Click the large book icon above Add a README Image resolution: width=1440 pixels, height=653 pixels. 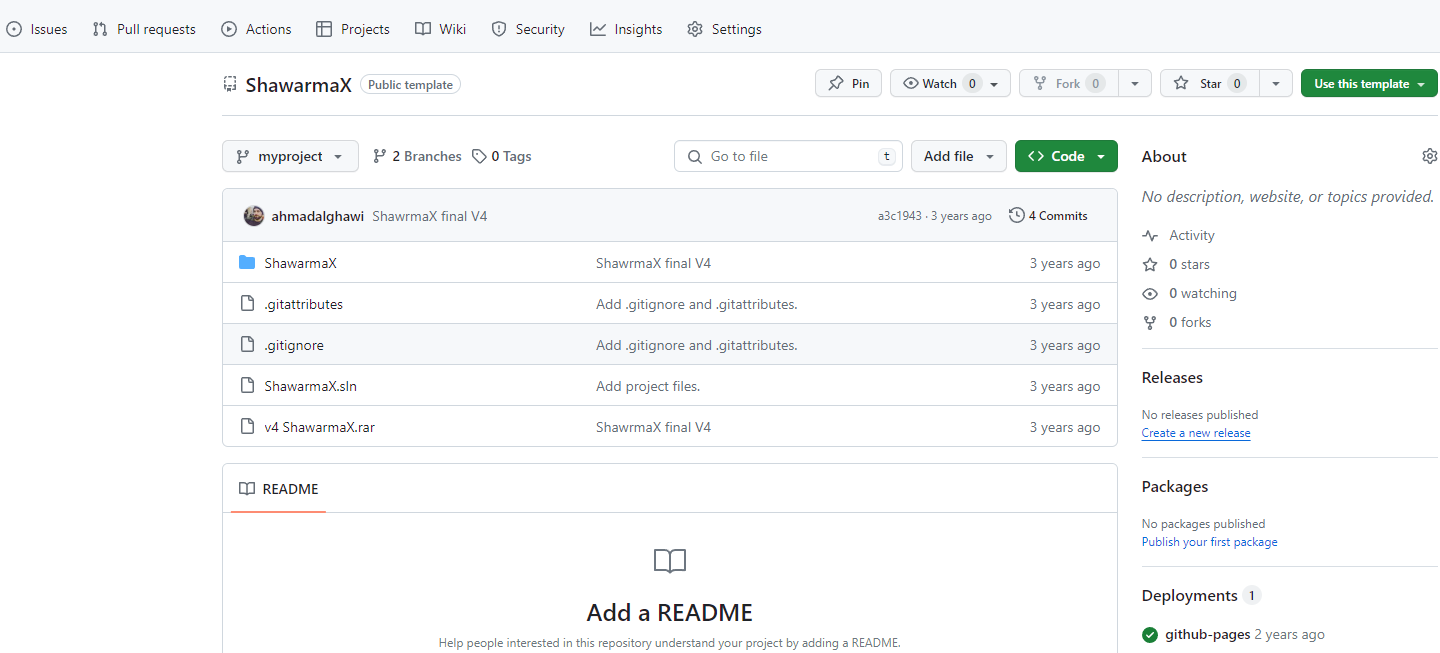[x=670, y=561]
